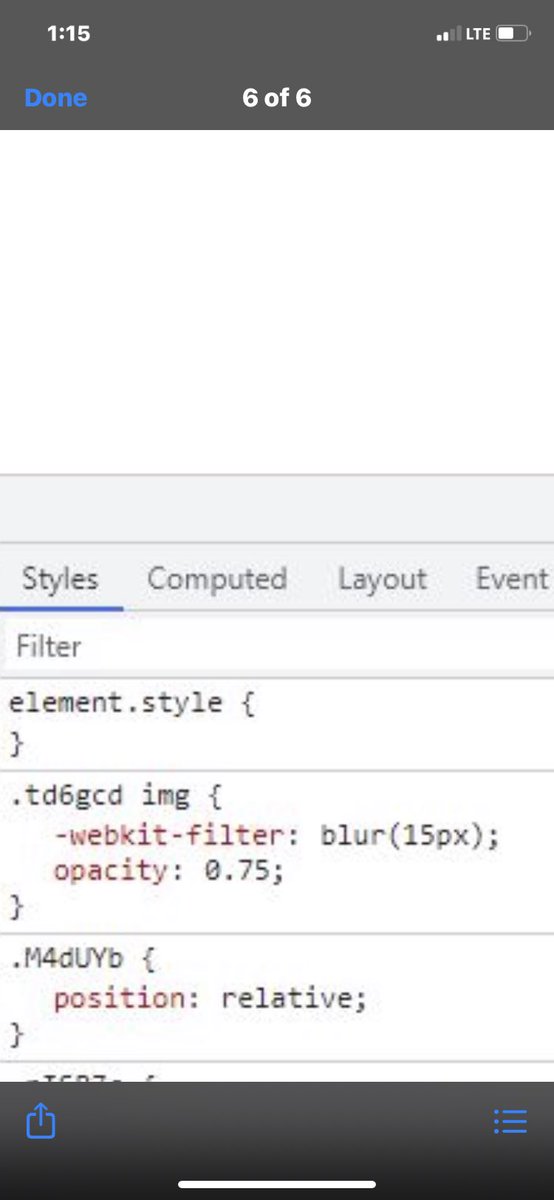
Task: Click the 0.75 opacity value
Action: 237,871
